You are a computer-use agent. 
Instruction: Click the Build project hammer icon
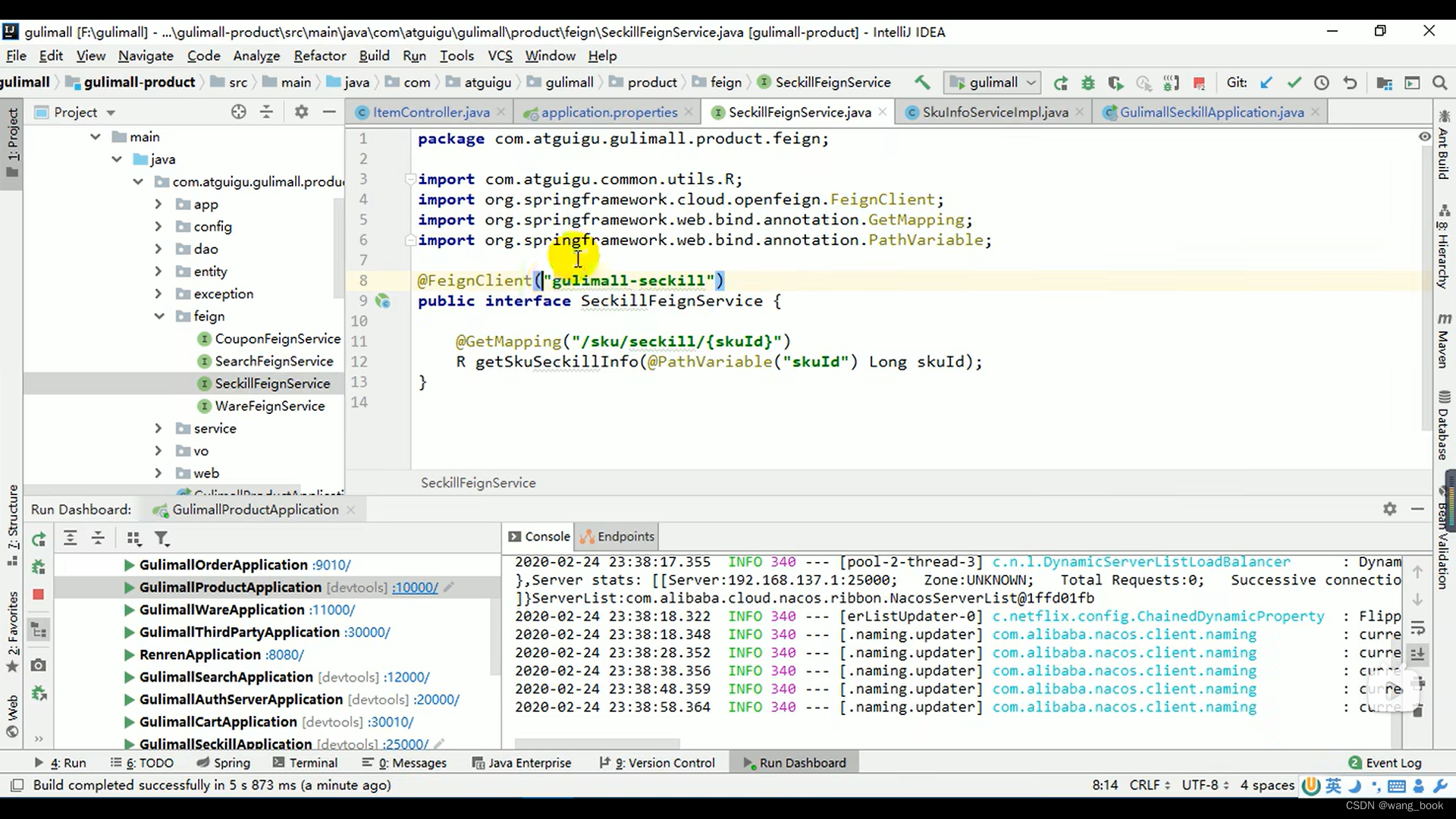922,83
